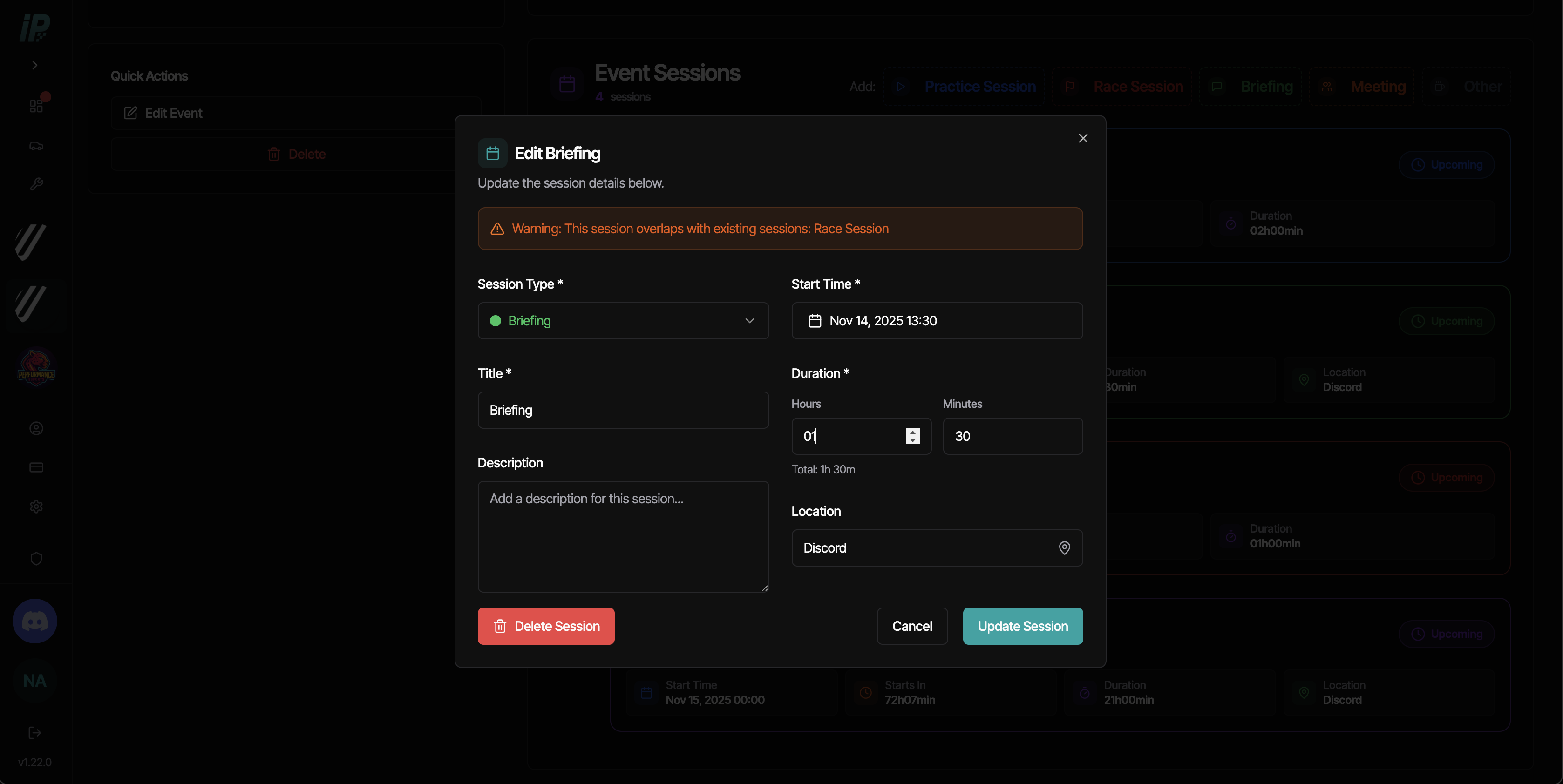The height and width of the screenshot is (784, 1563).
Task: Open the Session Type dropdown
Action: (623, 321)
